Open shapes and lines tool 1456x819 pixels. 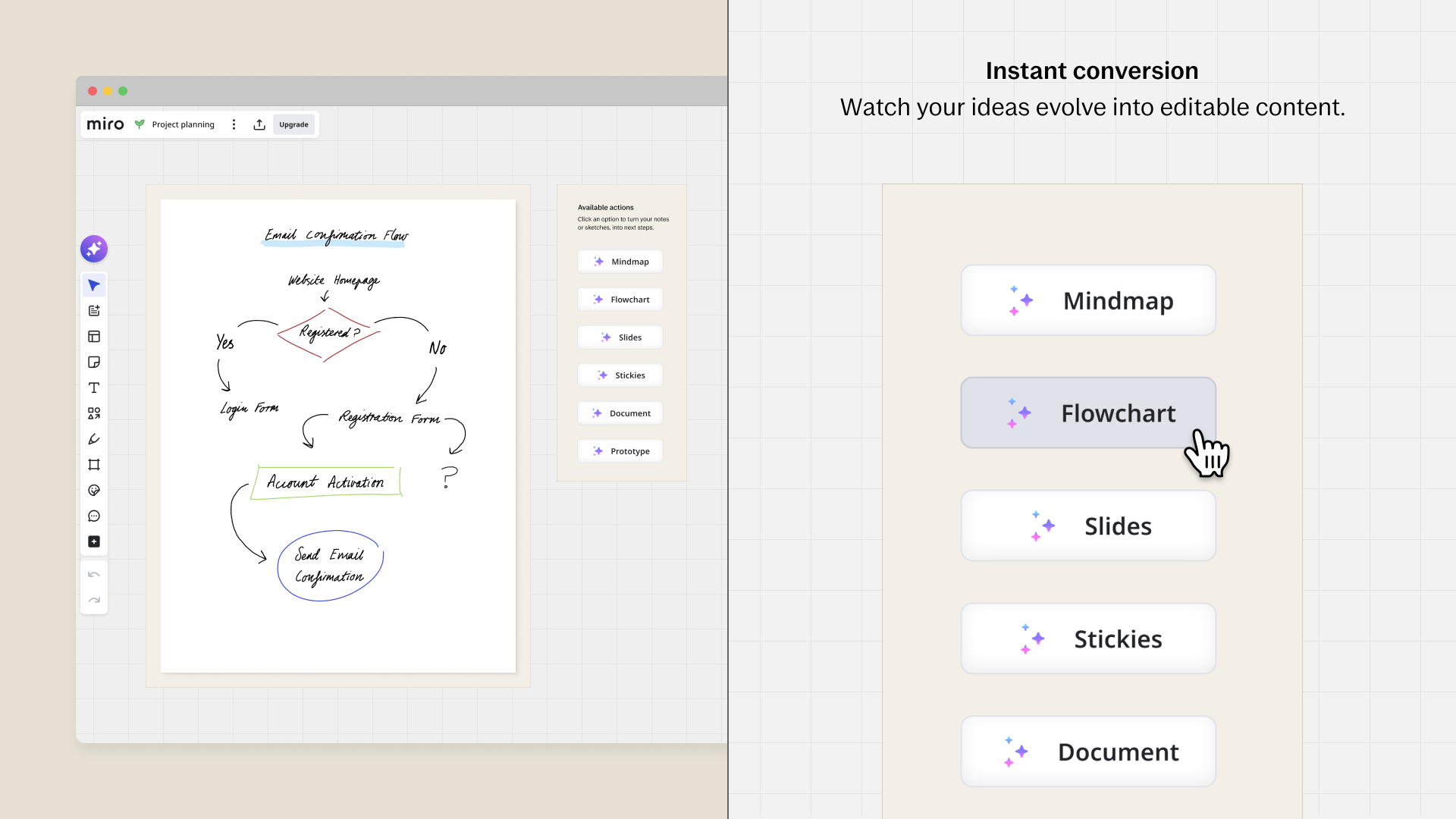tap(94, 413)
